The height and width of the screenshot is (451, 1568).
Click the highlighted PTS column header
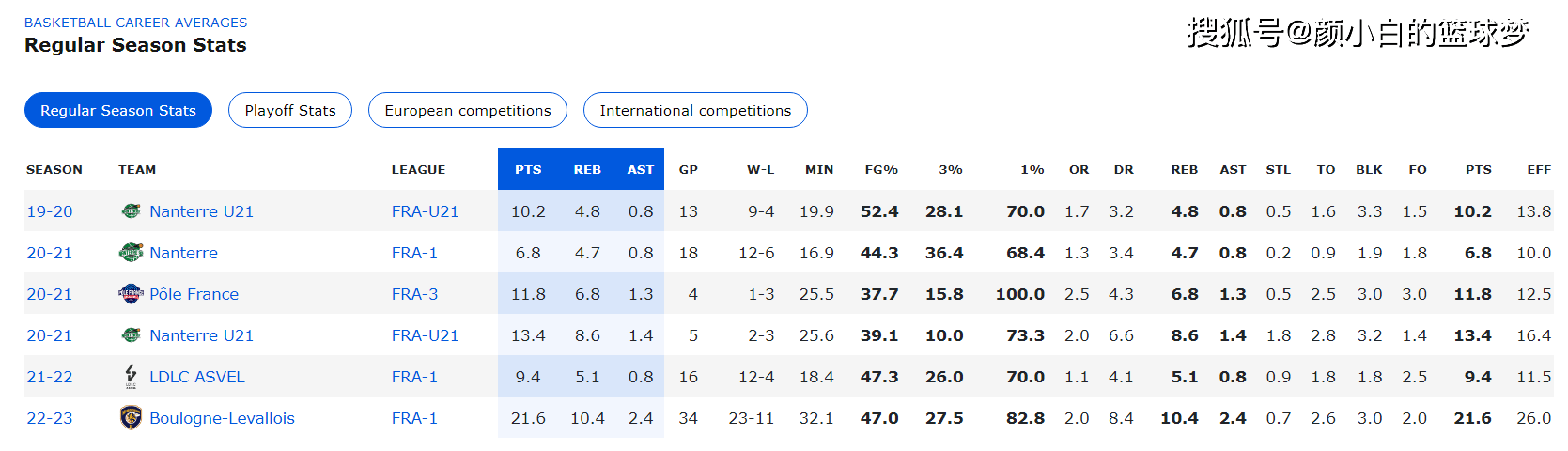pos(528,170)
